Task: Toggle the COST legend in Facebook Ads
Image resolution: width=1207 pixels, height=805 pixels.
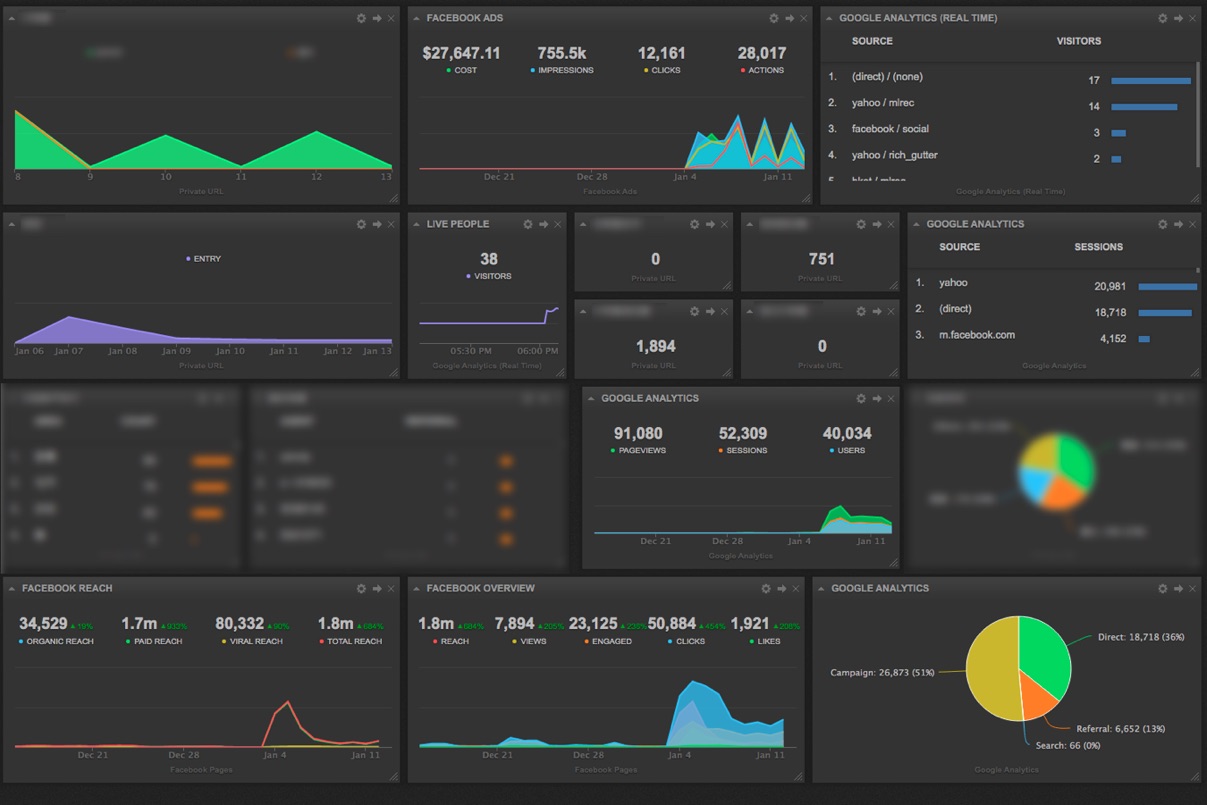Action: tap(462, 70)
